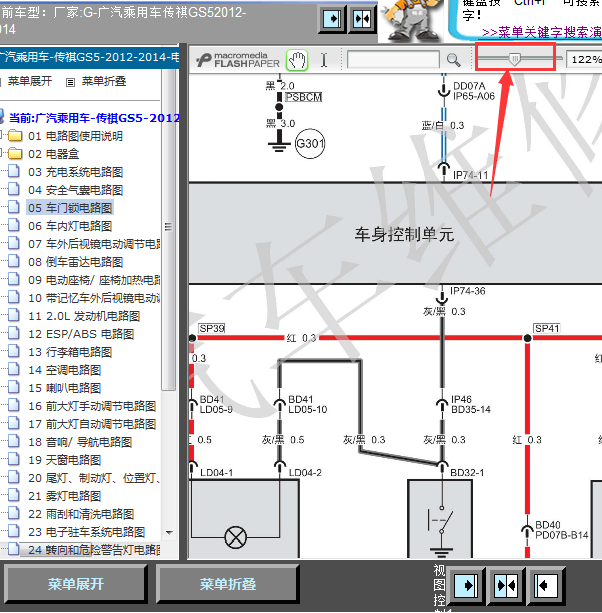Click the 车身控制单元 block in diagram
This screenshot has width=602, height=613.
coord(395,233)
